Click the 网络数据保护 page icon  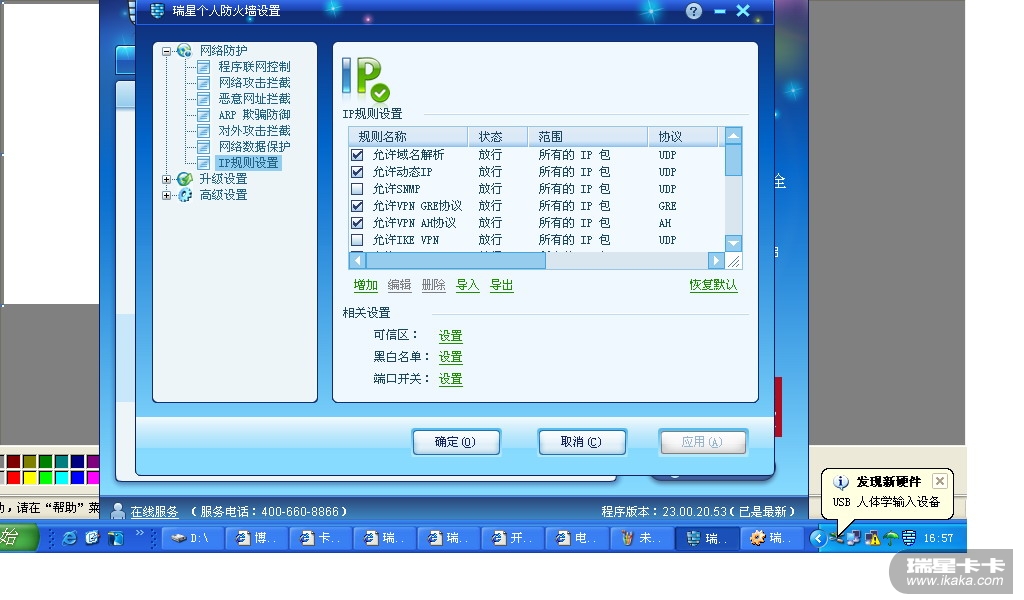coord(204,147)
